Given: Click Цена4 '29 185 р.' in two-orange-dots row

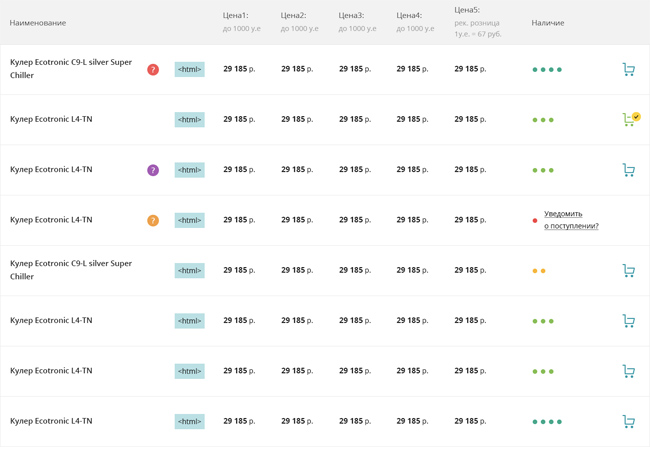Looking at the screenshot, I should tap(412, 270).
